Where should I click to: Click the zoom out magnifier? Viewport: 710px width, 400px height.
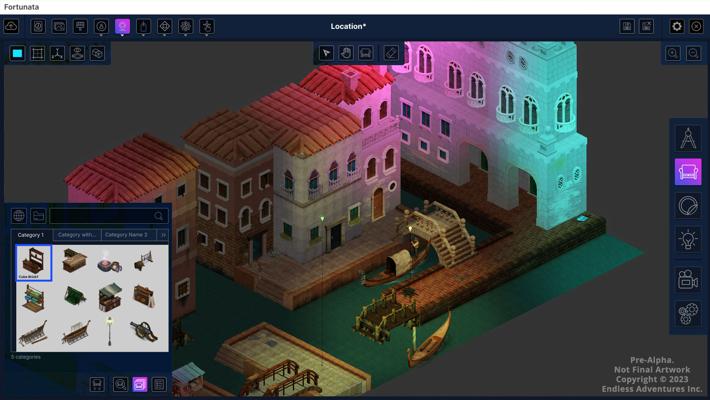(693, 53)
